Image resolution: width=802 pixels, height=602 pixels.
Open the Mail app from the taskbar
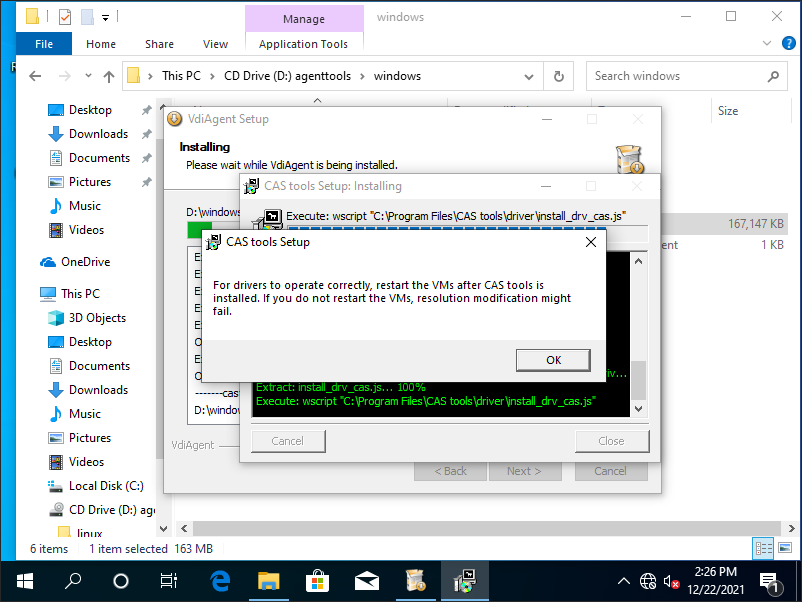pos(366,581)
